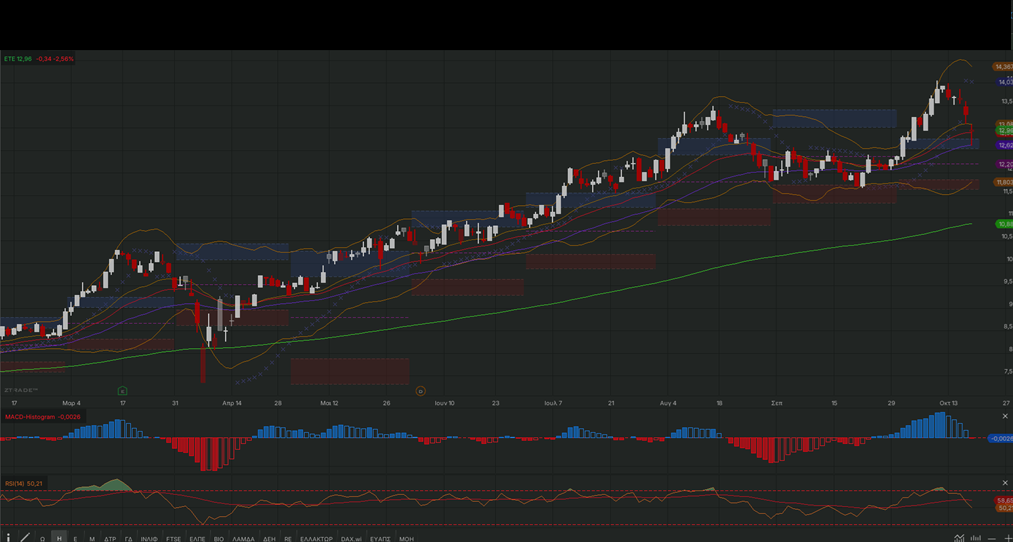Open the FTSE symbol shortcut
Image resolution: width=1013 pixels, height=542 pixels.
(x=173, y=539)
